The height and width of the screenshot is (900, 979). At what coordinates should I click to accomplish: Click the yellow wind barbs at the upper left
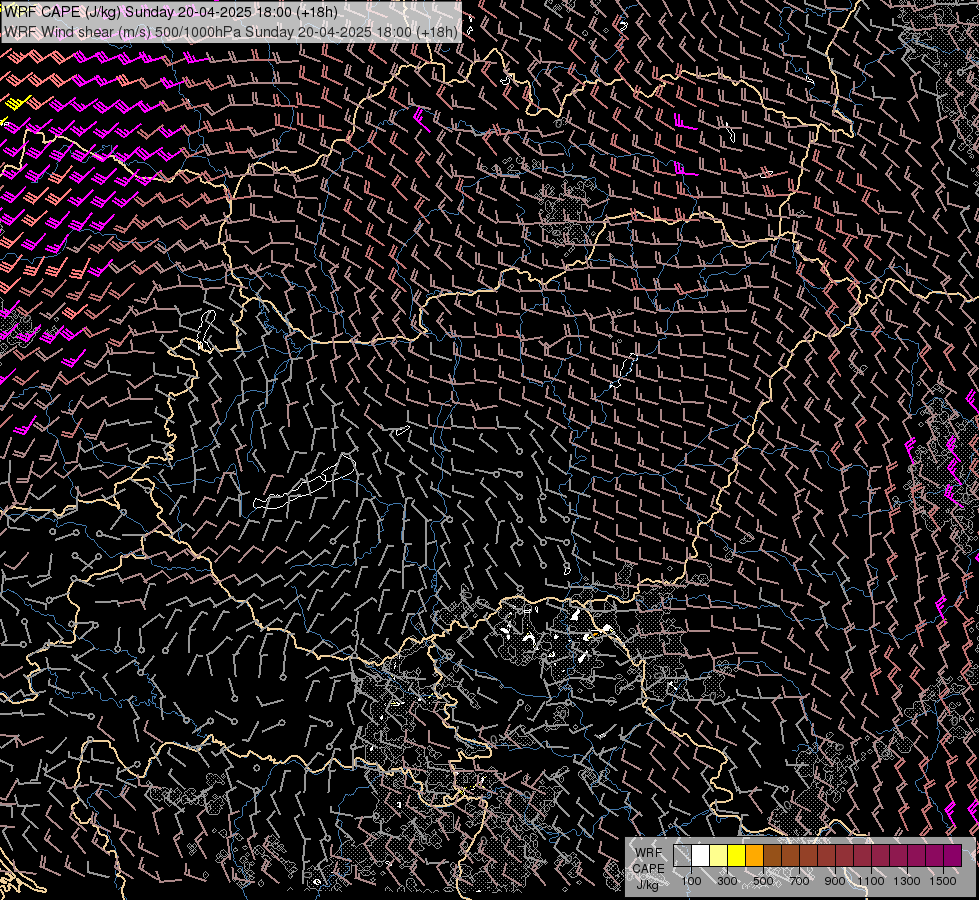coord(16,104)
